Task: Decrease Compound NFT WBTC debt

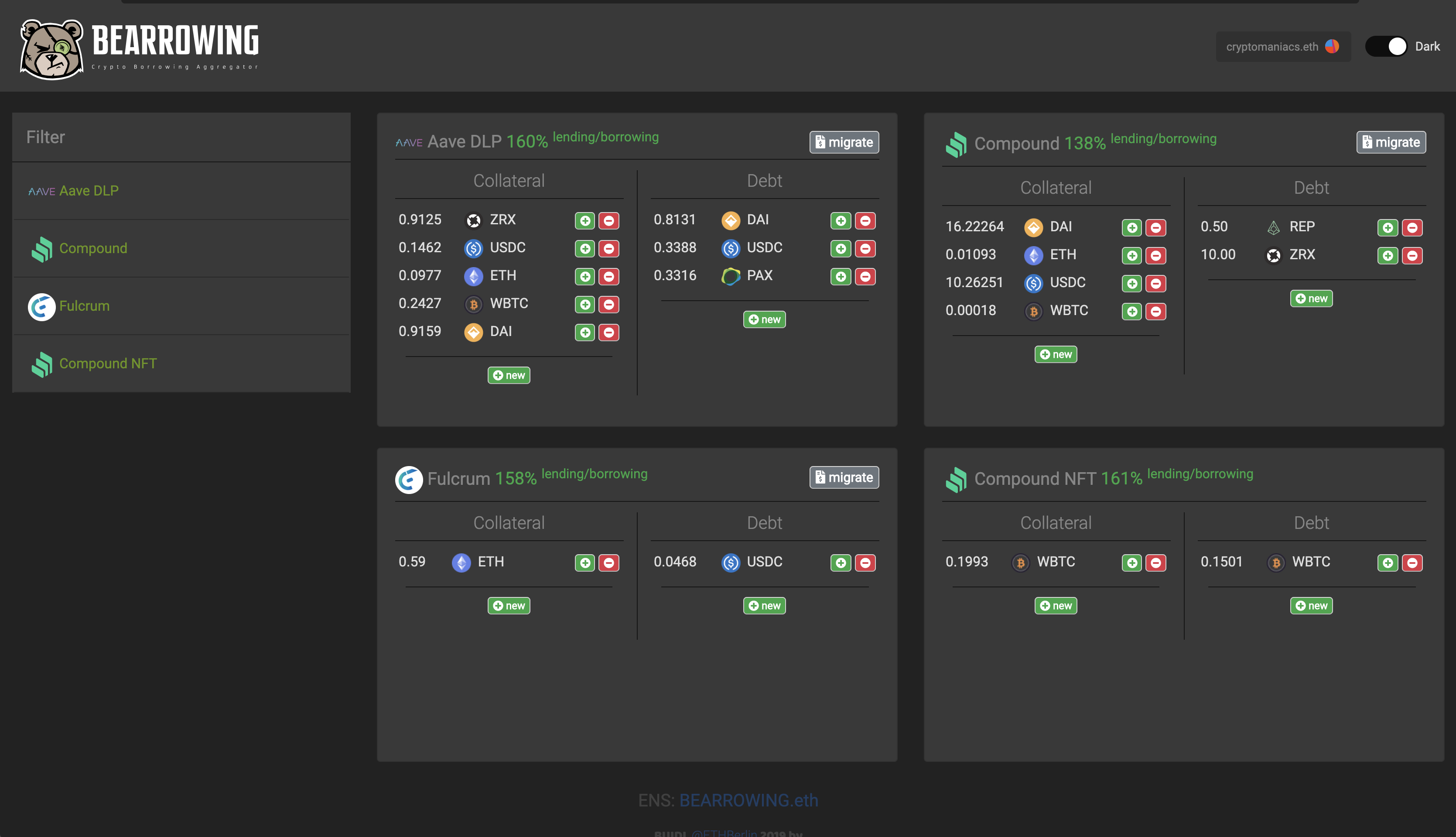Action: [1412, 563]
